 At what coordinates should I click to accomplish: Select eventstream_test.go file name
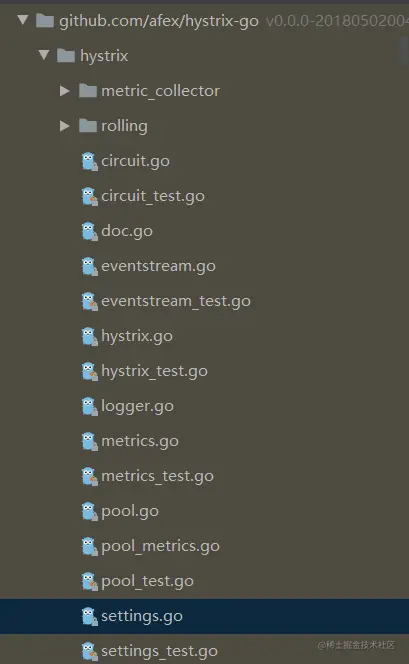pos(176,301)
